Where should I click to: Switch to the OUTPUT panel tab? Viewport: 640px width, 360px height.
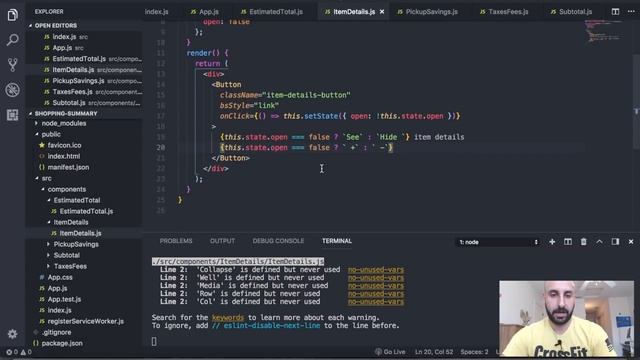click(x=222, y=241)
